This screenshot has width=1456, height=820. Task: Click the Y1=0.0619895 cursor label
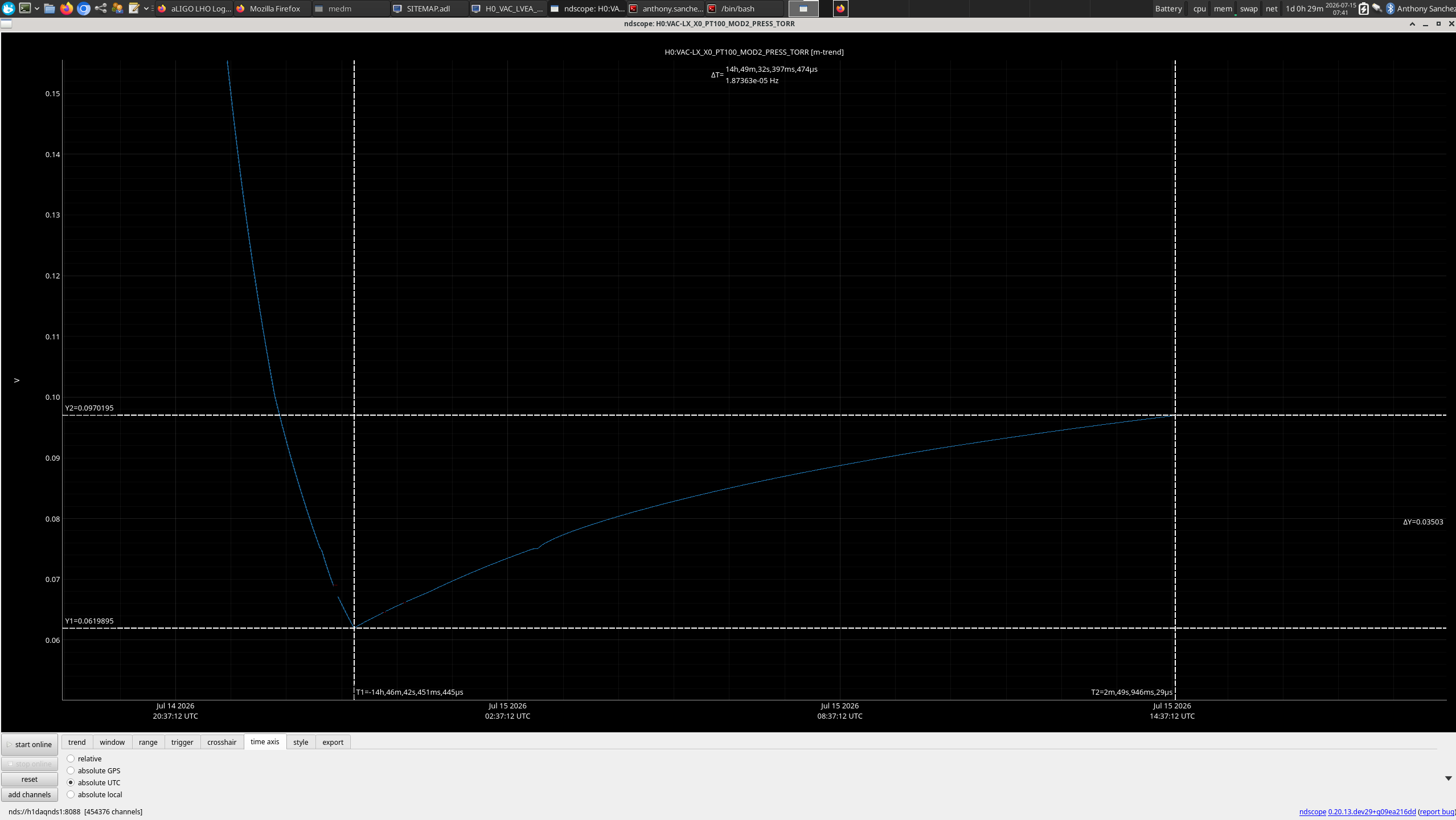(x=89, y=621)
